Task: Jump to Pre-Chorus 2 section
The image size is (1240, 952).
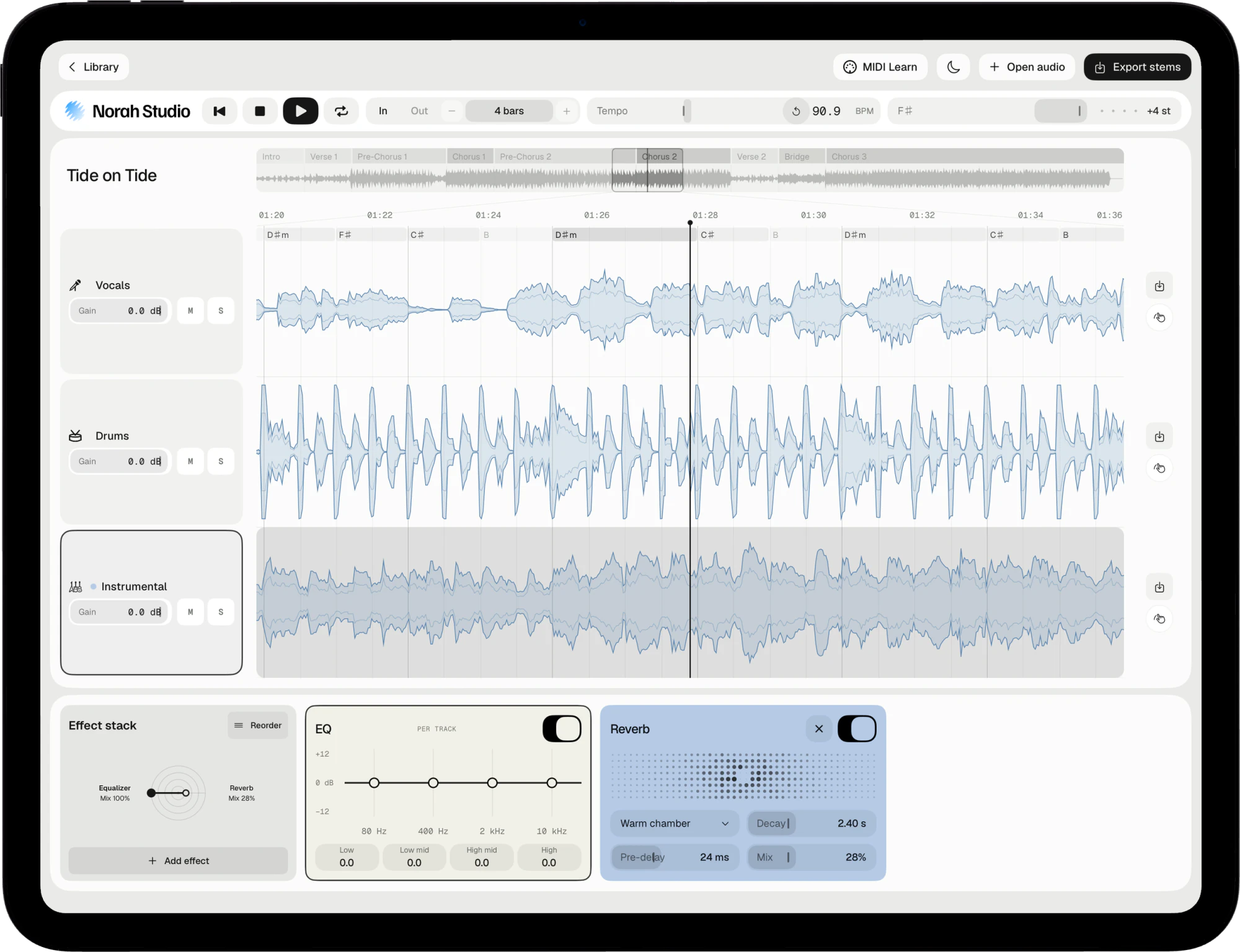Action: pyautogui.click(x=565, y=156)
